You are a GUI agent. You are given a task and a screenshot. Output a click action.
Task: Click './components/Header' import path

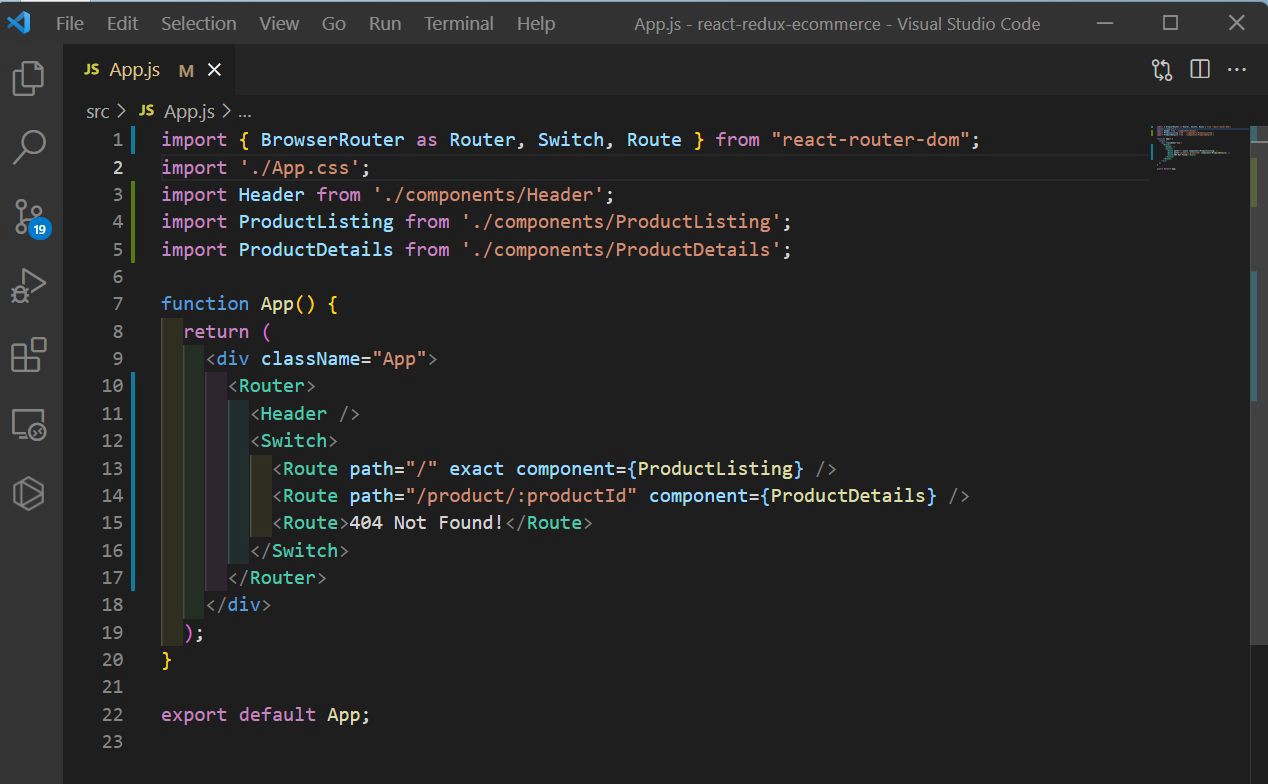[487, 194]
